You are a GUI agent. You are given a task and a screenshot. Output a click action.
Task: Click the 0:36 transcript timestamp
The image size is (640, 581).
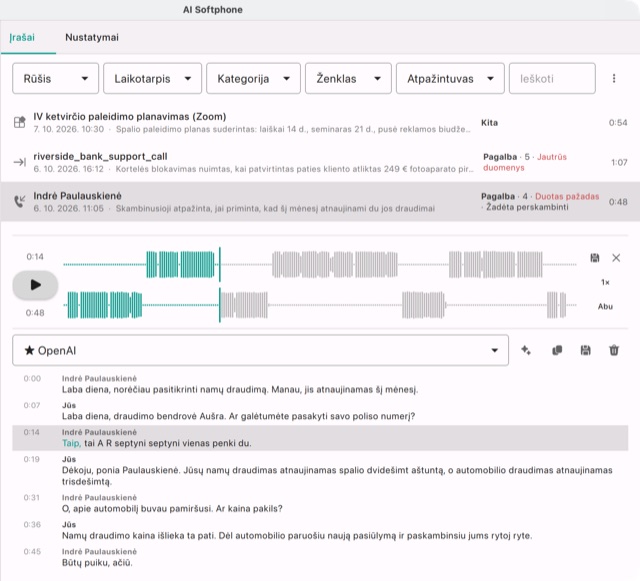[32, 525]
